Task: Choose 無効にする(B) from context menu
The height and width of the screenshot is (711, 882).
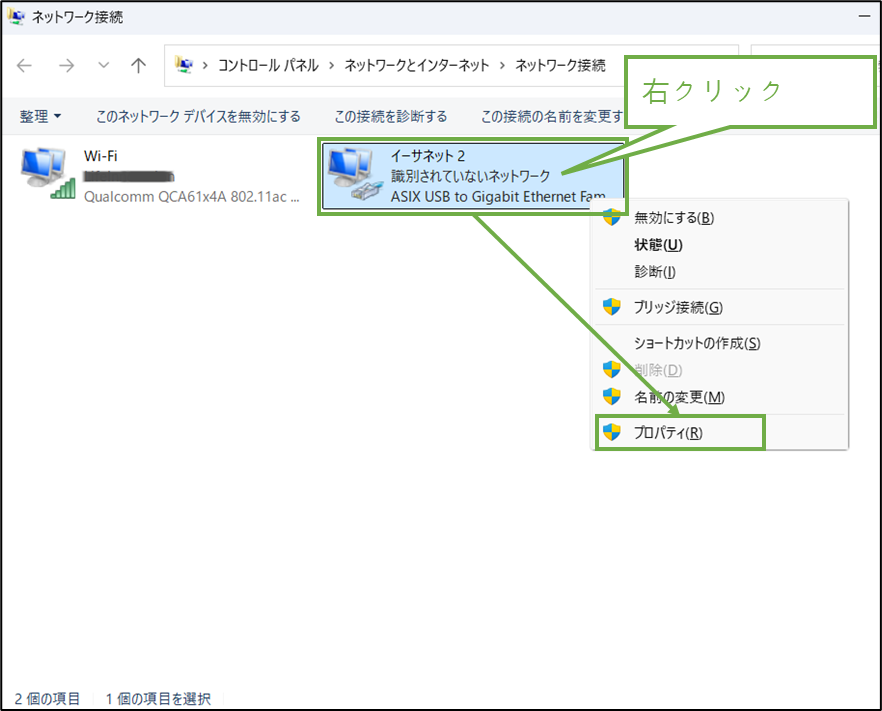Action: (x=720, y=218)
